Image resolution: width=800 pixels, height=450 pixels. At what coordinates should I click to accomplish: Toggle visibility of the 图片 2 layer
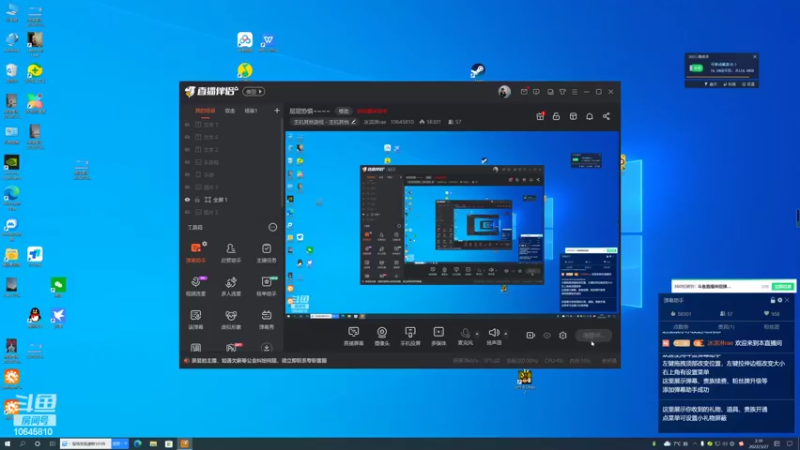(x=187, y=212)
